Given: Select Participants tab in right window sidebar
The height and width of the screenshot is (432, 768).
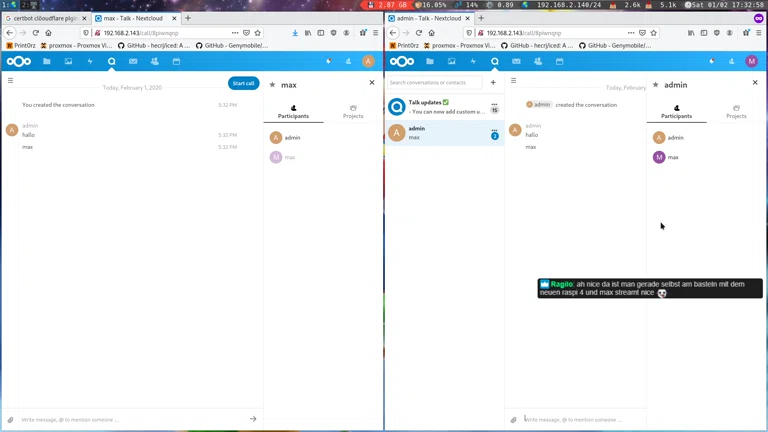Looking at the screenshot, I should point(676,112).
